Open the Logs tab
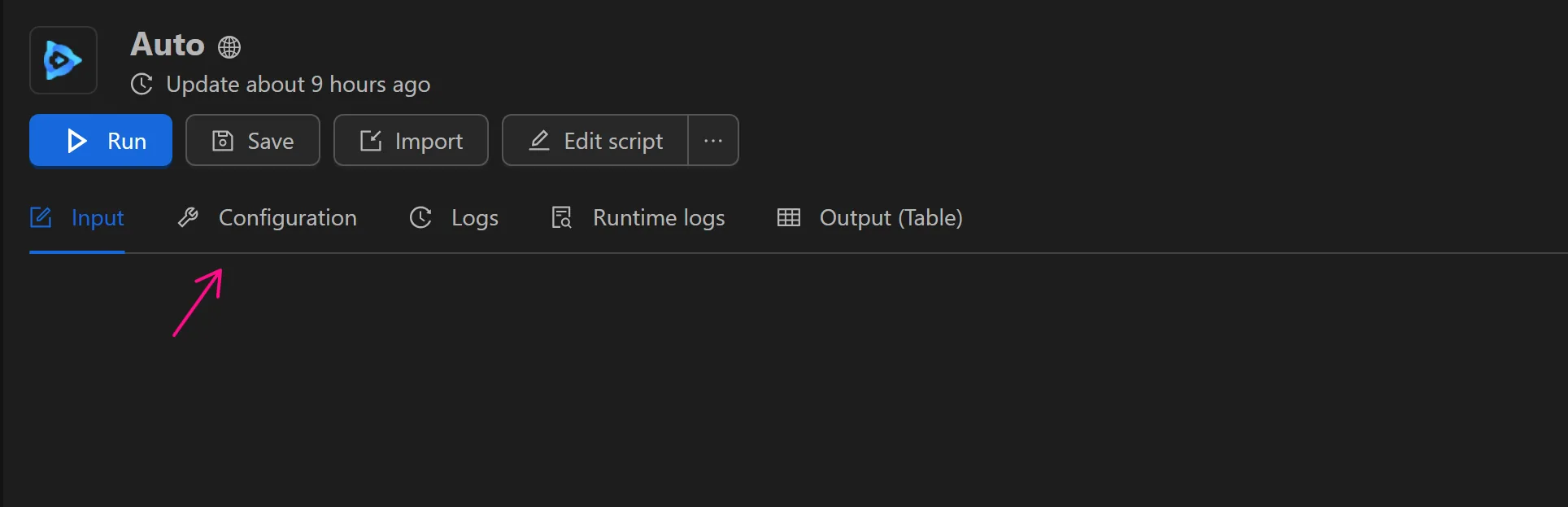Screen dimensions: 1568x507 tap(474, 217)
